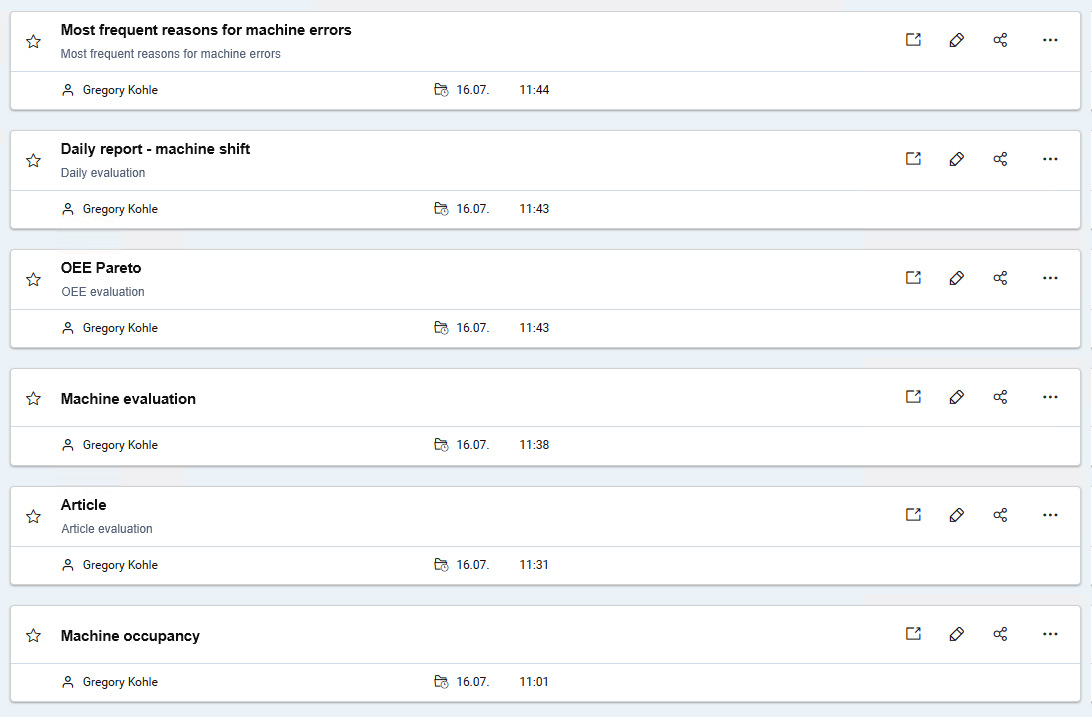
Task: Show more actions for 'Daily report - machine shift'
Action: point(1049,159)
